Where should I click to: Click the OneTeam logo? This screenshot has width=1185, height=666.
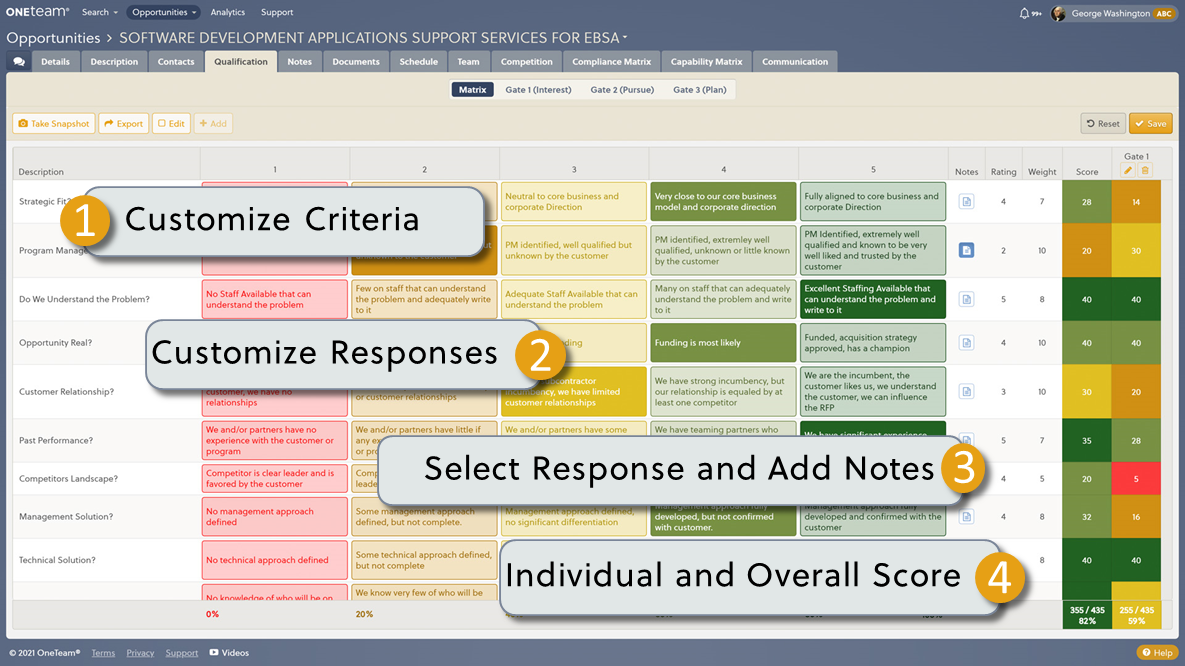[38, 12]
